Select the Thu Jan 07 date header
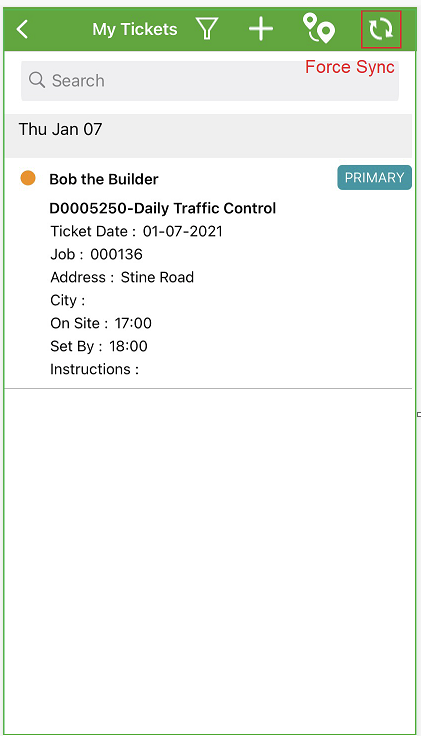The width and height of the screenshot is (421, 736). point(208,136)
